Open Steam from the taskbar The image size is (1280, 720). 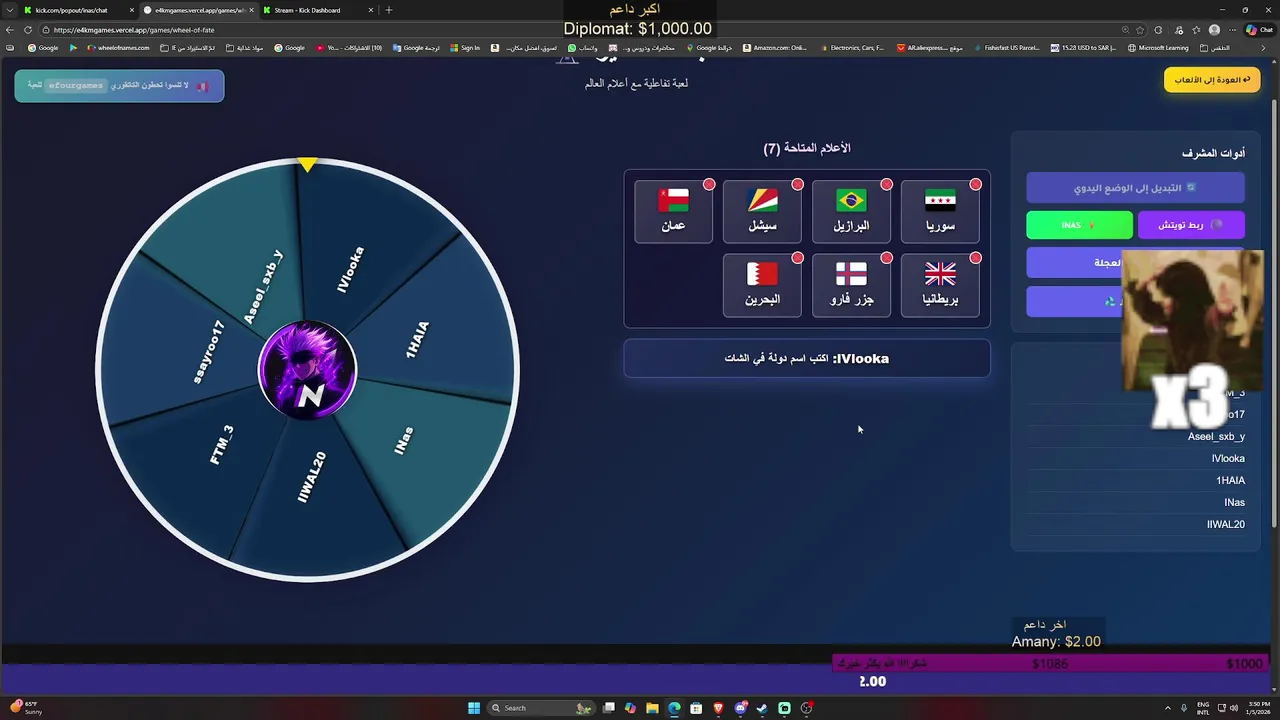point(762,708)
